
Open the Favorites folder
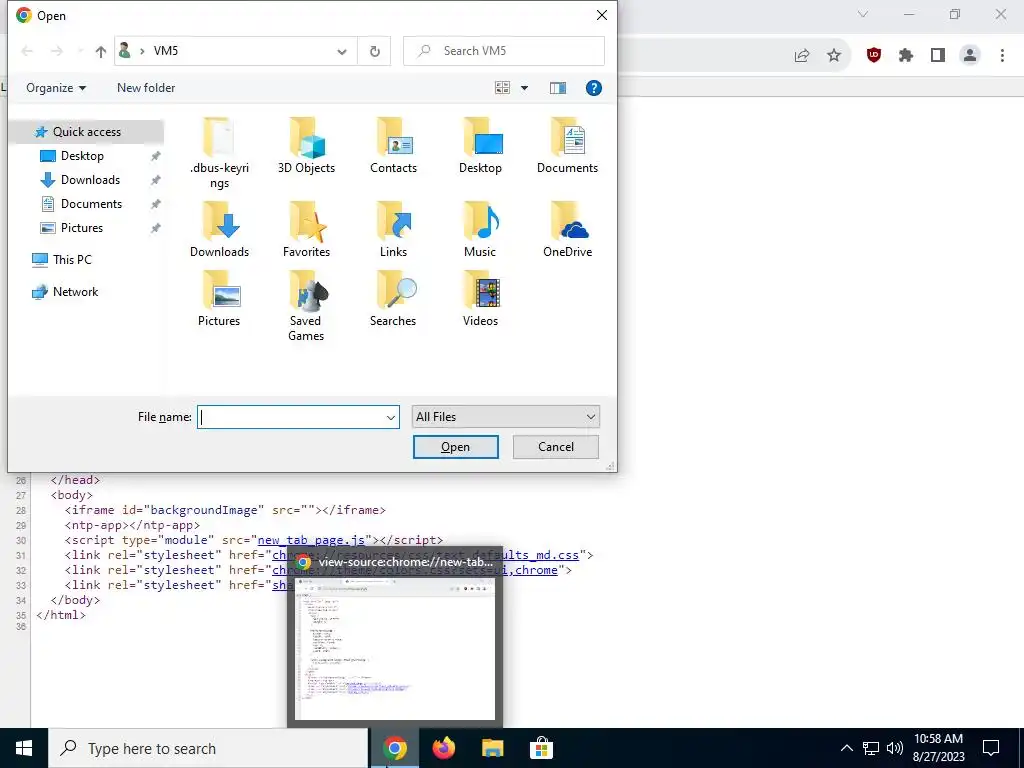click(306, 229)
